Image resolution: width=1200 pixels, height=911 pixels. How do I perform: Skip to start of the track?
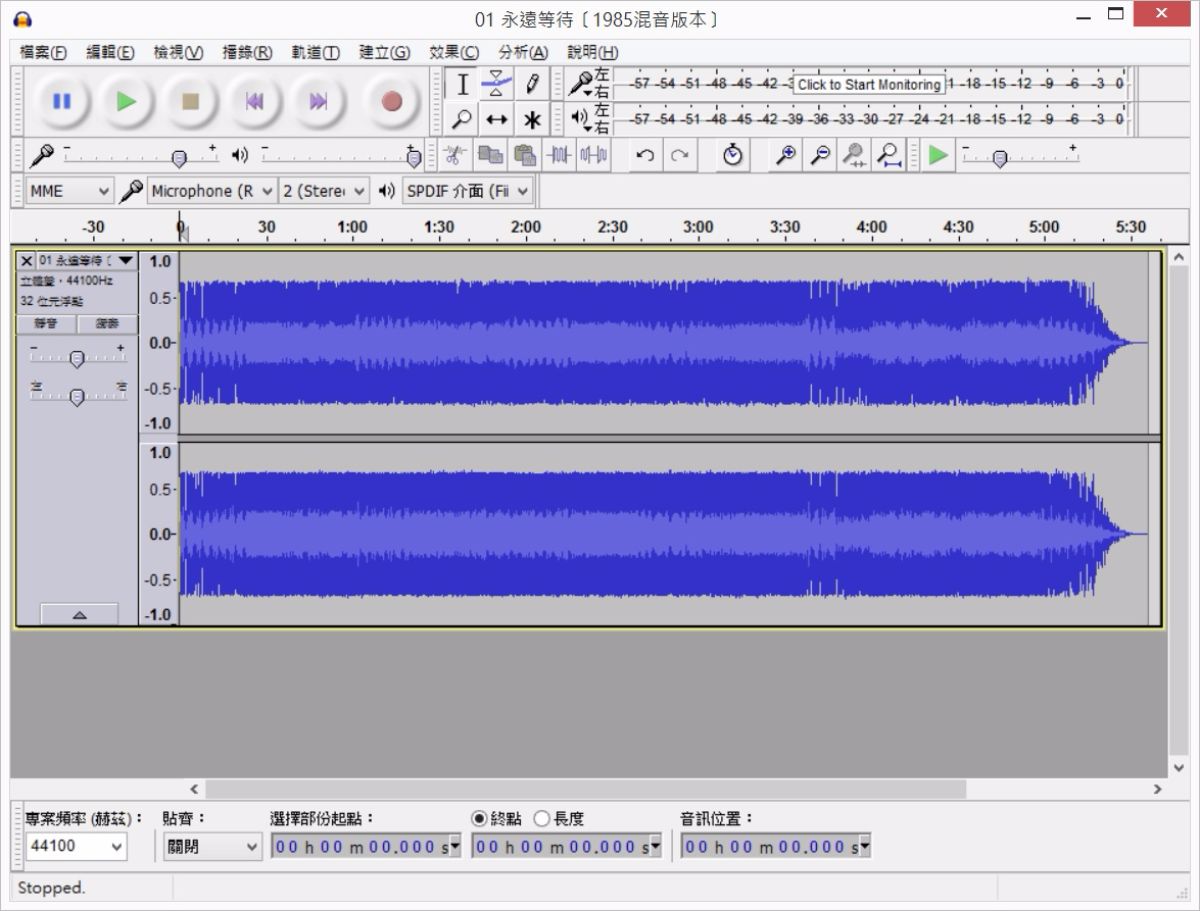(254, 101)
